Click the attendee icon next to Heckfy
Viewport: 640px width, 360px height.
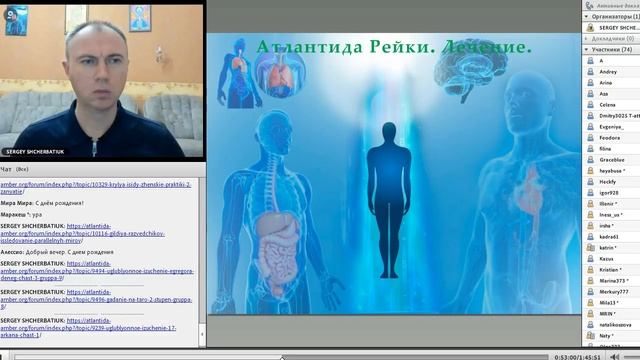click(590, 182)
